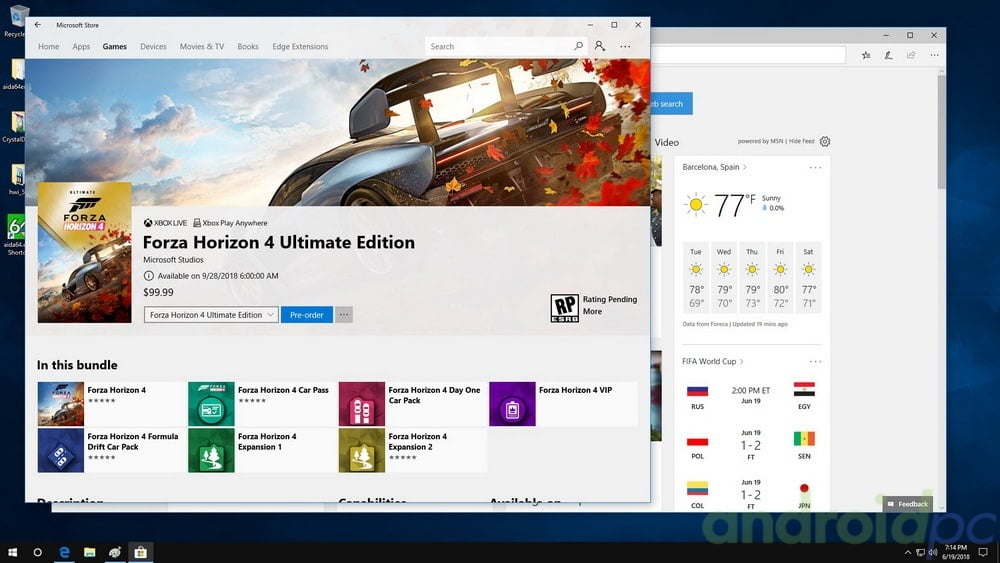
Task: Open Forza Horizon 4 bundle thumbnail
Action: click(61, 404)
